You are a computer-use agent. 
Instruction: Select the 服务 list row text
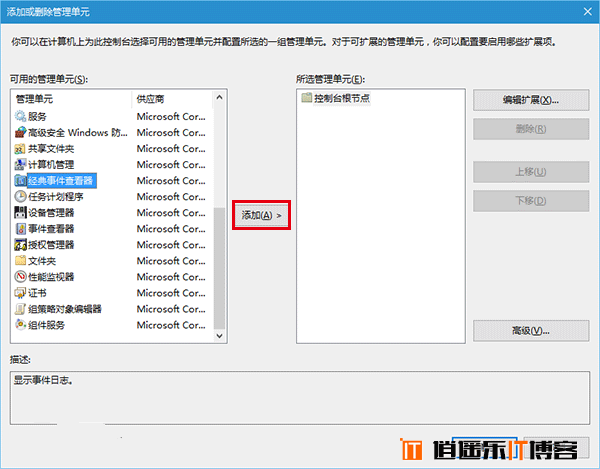pos(37,116)
